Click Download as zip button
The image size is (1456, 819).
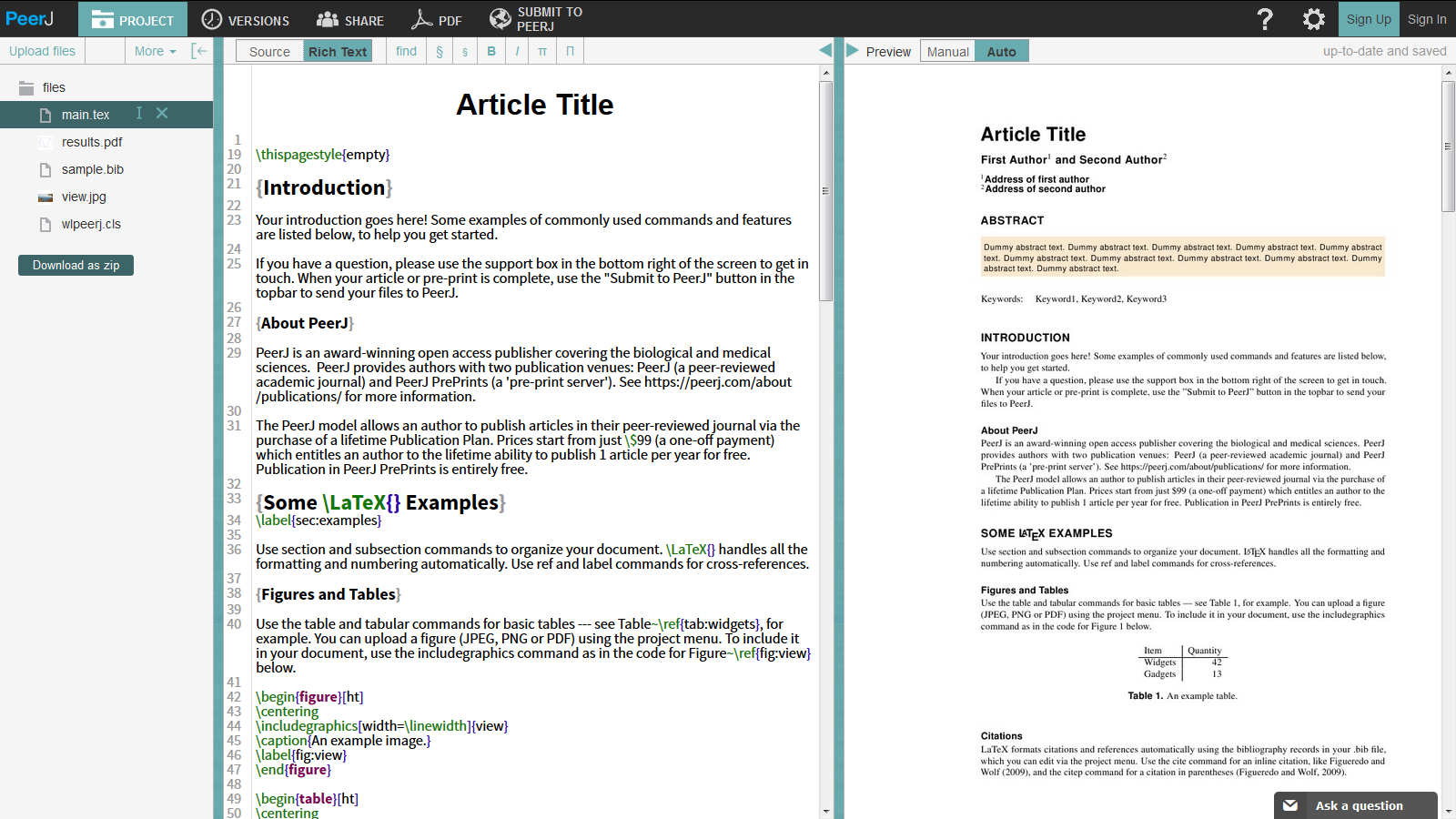(x=76, y=265)
